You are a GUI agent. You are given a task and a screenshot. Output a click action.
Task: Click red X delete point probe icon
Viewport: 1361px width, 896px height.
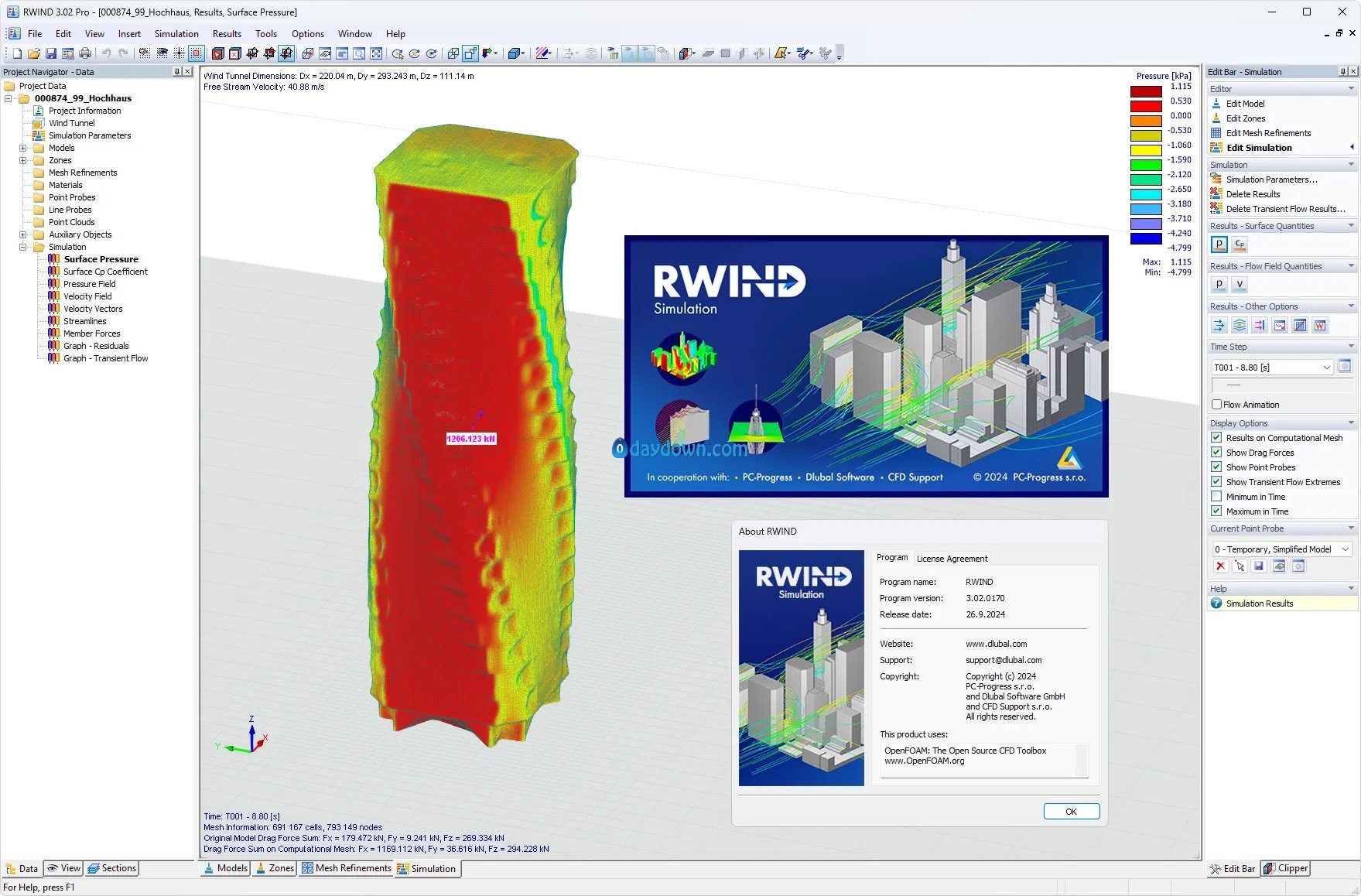point(1220,566)
